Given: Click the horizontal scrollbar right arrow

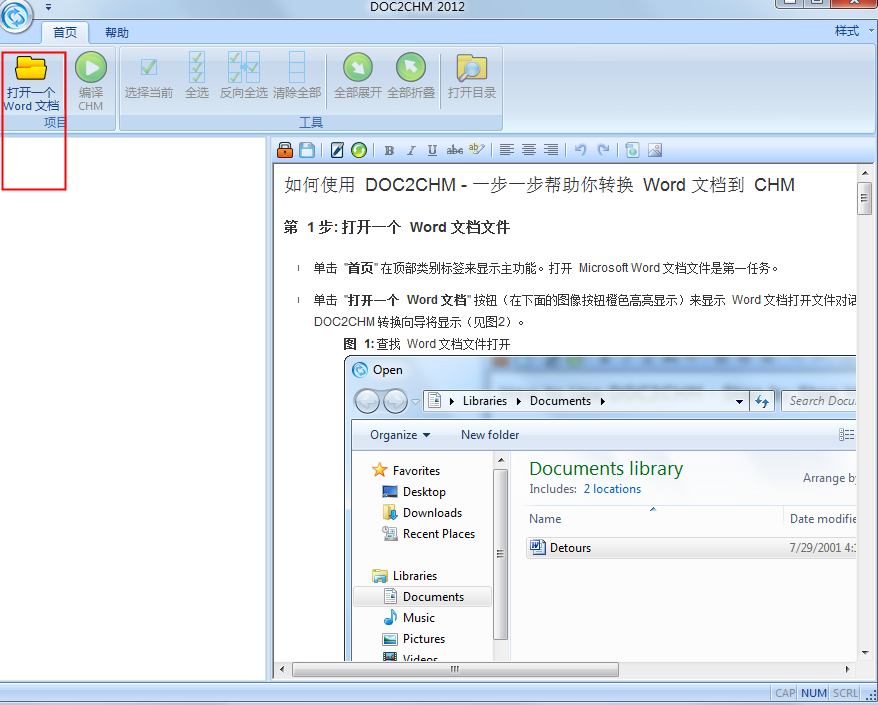Looking at the screenshot, I should (848, 669).
